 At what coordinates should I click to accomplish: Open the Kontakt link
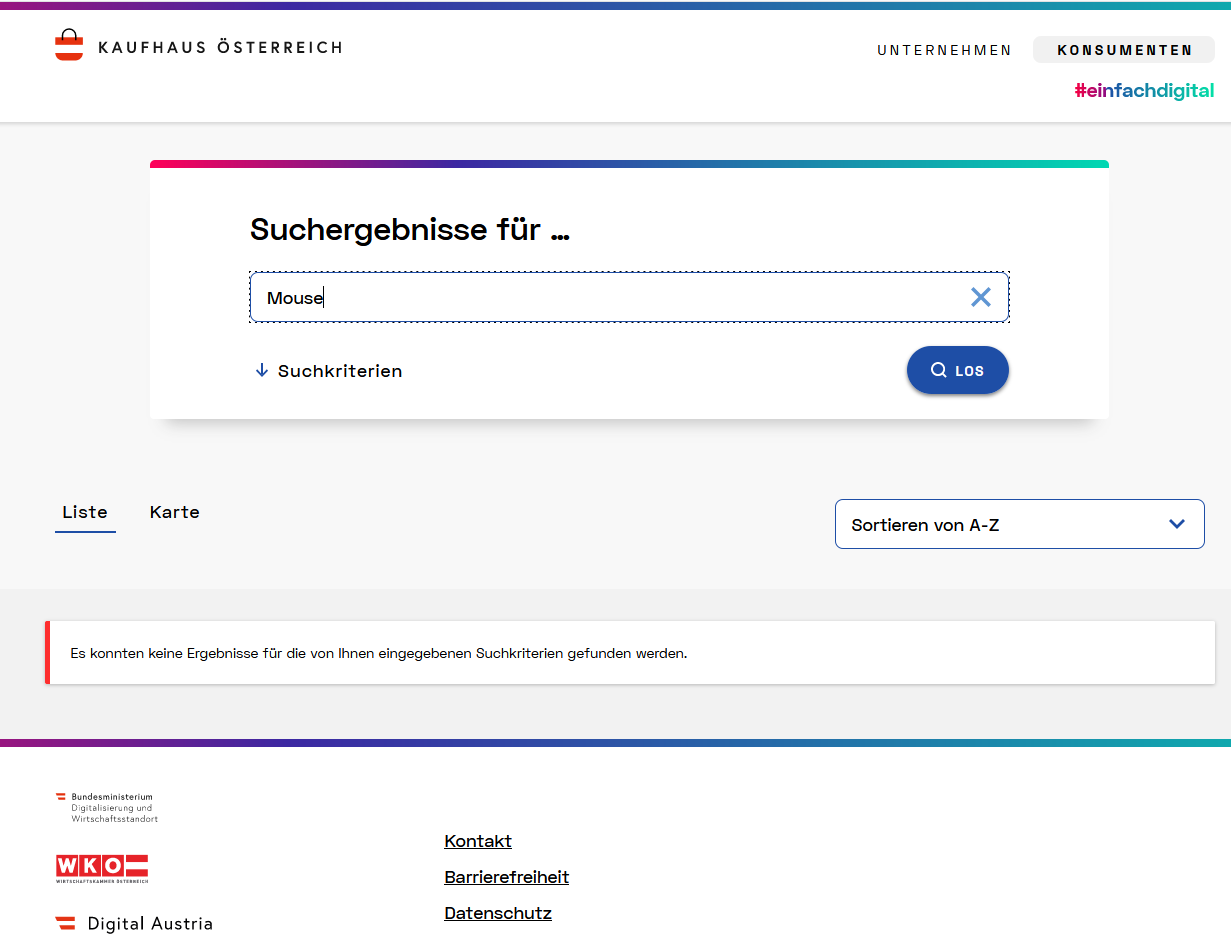(478, 841)
